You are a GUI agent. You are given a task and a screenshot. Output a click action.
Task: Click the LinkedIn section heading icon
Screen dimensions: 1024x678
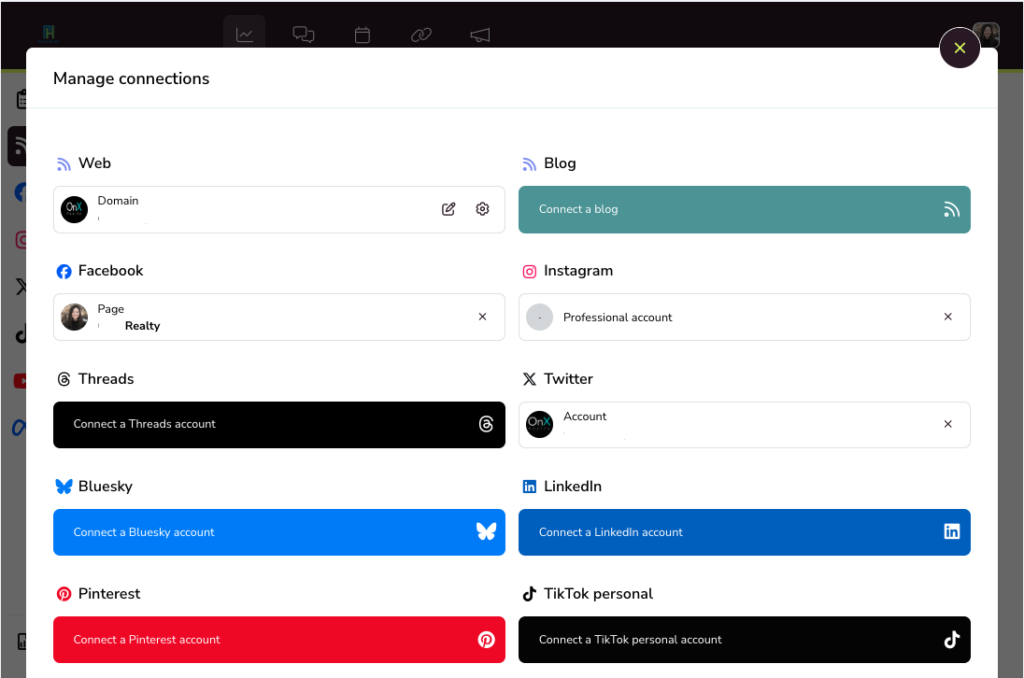529,486
